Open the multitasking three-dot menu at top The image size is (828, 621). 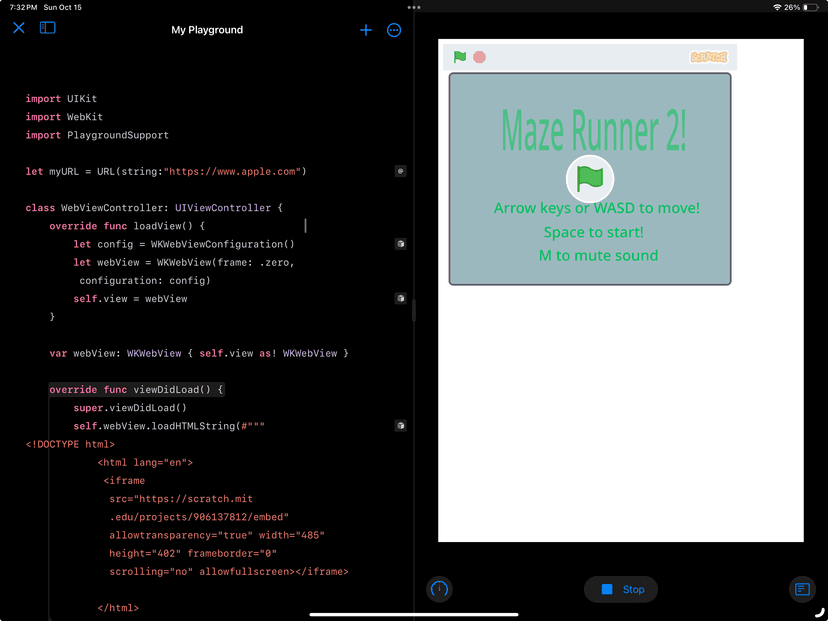(x=414, y=7)
